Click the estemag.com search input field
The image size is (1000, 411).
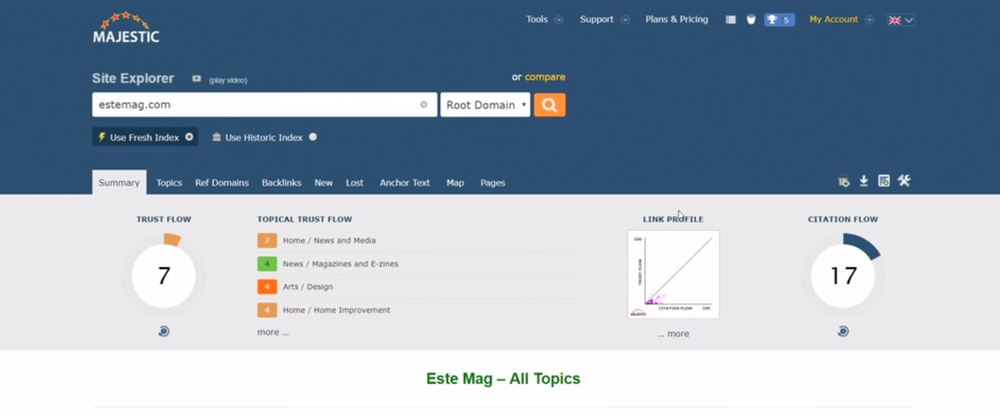(x=265, y=105)
